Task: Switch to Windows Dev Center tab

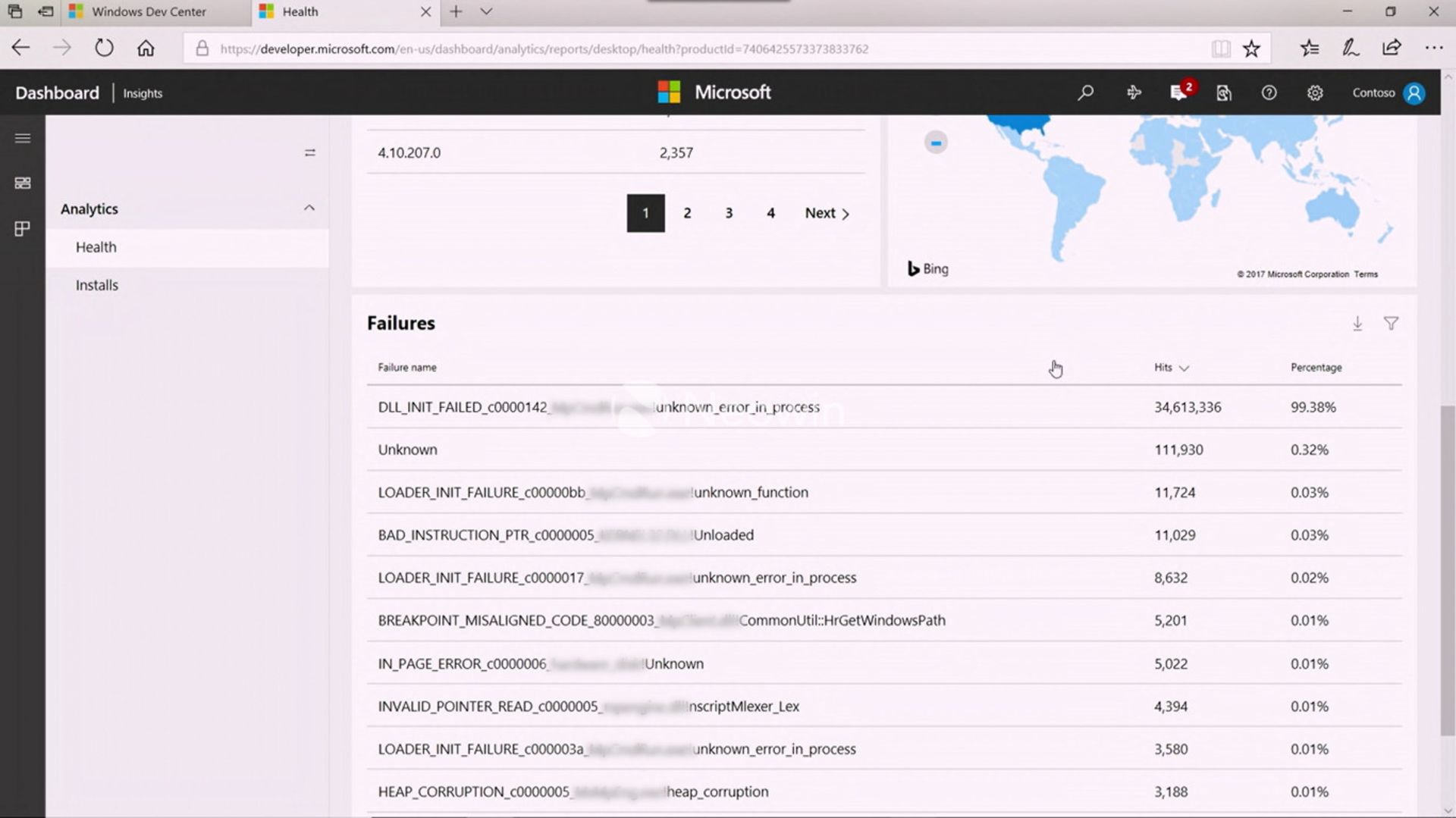Action: click(149, 11)
